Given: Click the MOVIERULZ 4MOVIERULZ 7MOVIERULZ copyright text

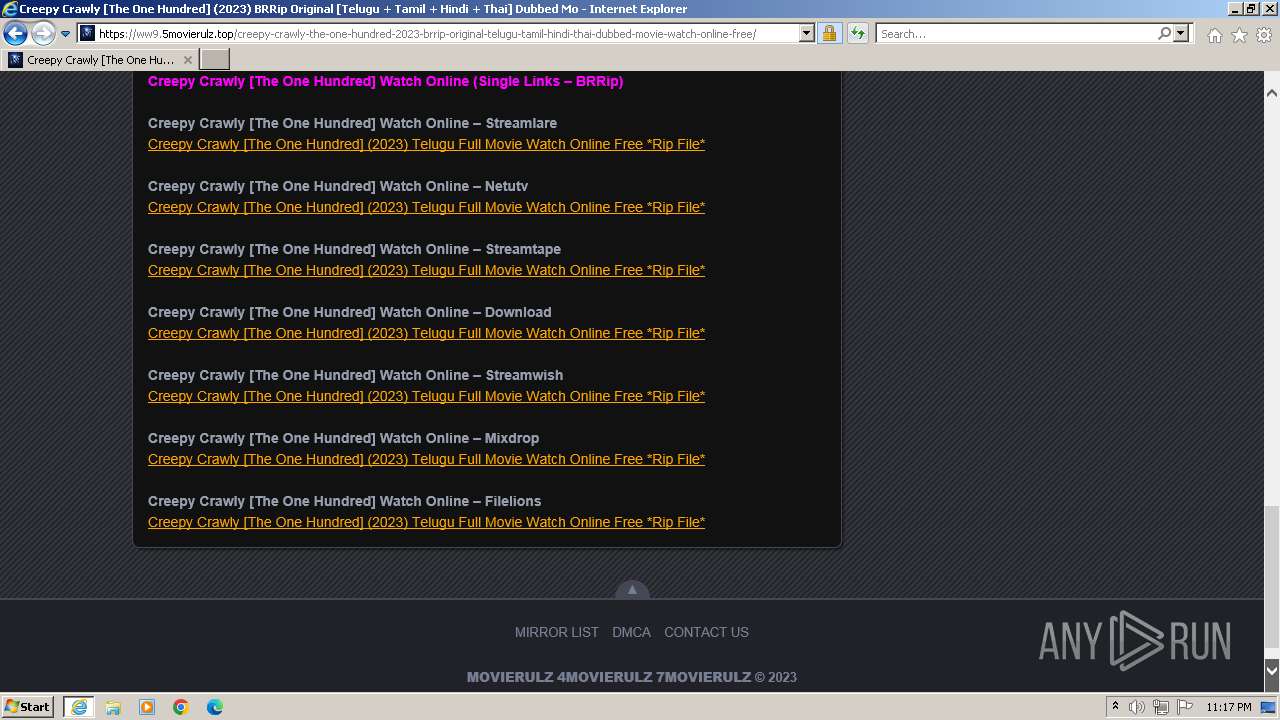Looking at the screenshot, I should tap(632, 677).
